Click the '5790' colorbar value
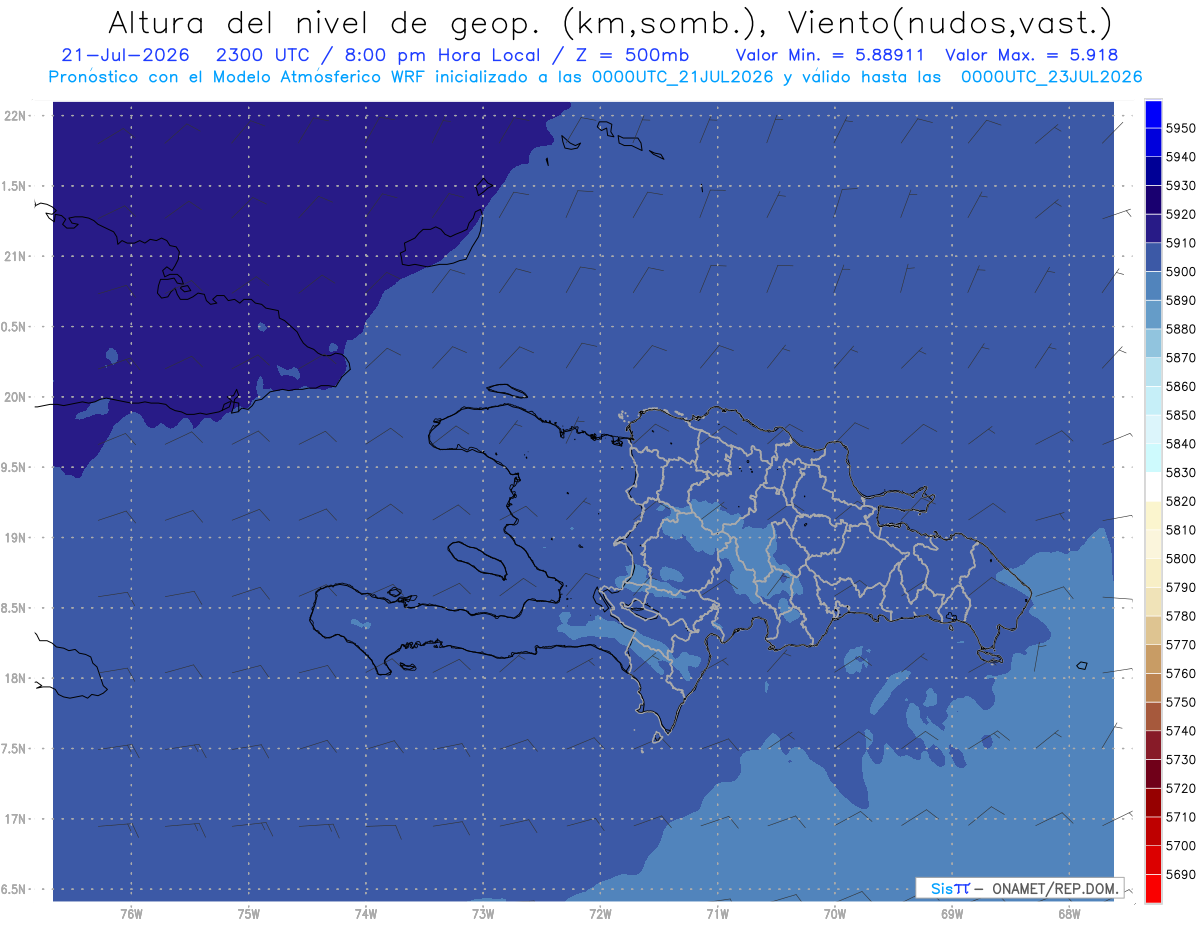This screenshot has height=927, width=1200. pos(1180,587)
